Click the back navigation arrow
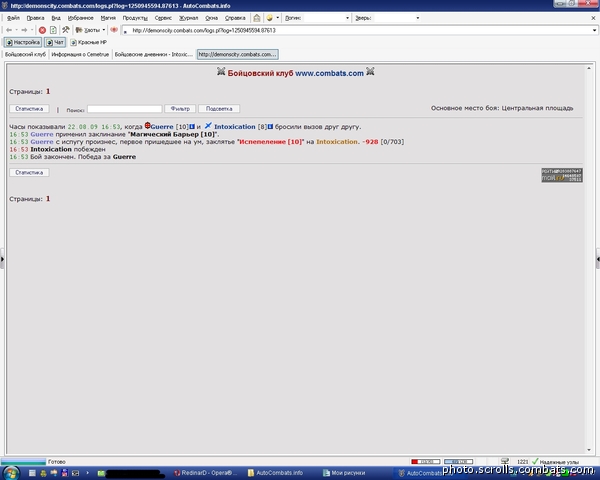Viewport: 600px width, 480px height. pyautogui.click(x=9, y=30)
